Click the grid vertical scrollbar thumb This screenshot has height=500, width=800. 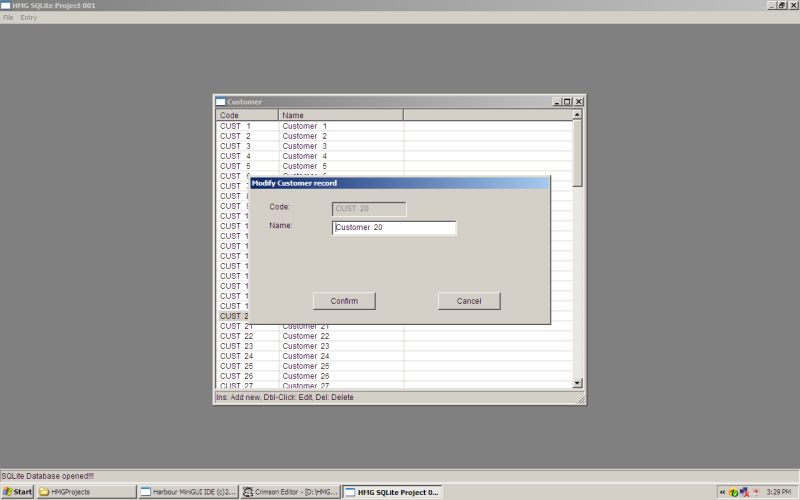tap(577, 153)
